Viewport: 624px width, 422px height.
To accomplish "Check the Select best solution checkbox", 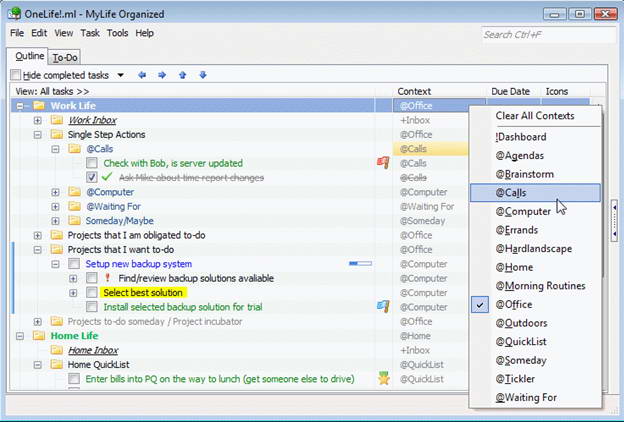I will point(92,292).
